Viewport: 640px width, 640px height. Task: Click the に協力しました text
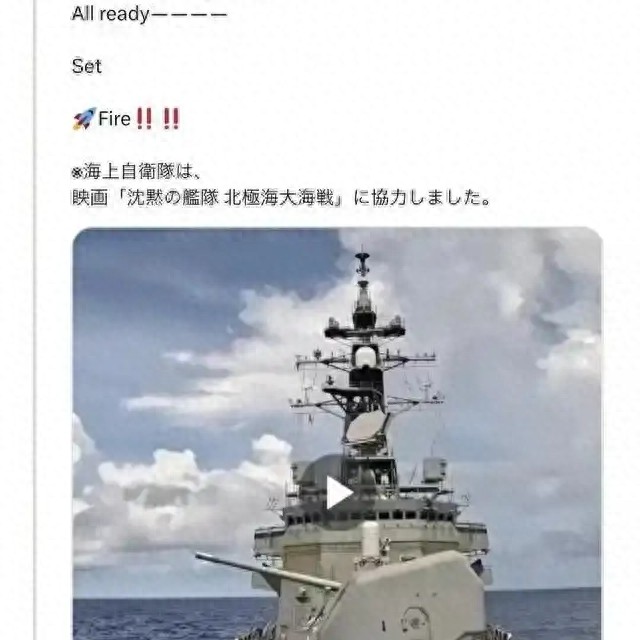click(x=422, y=198)
